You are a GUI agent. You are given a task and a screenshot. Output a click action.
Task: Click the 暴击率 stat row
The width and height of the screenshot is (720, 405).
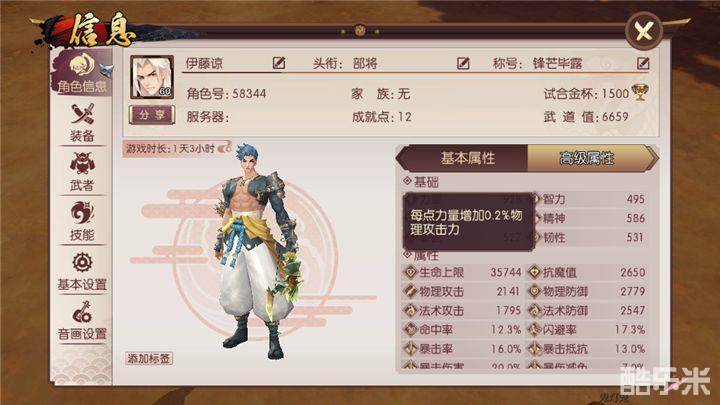(463, 349)
